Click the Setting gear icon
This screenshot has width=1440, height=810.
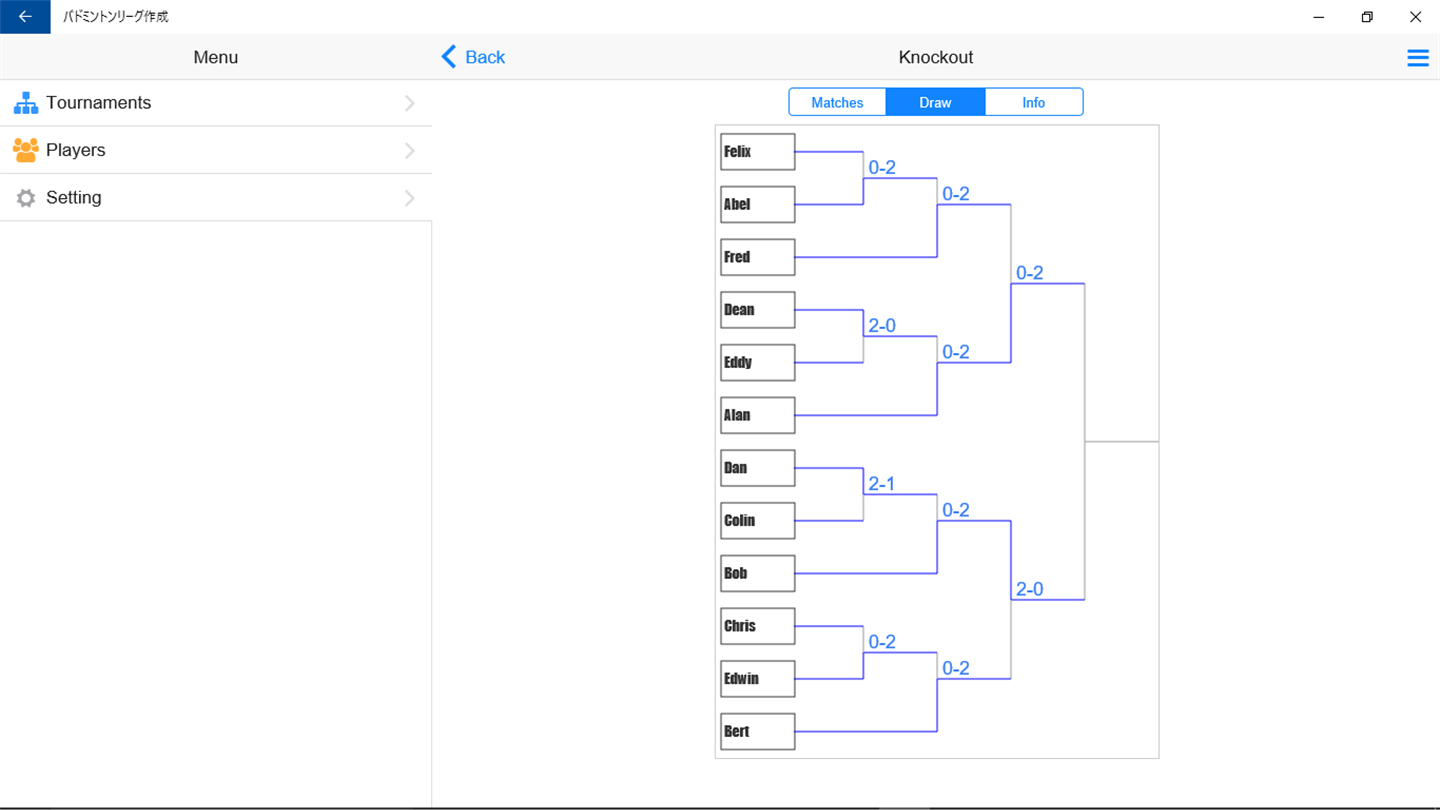click(26, 198)
